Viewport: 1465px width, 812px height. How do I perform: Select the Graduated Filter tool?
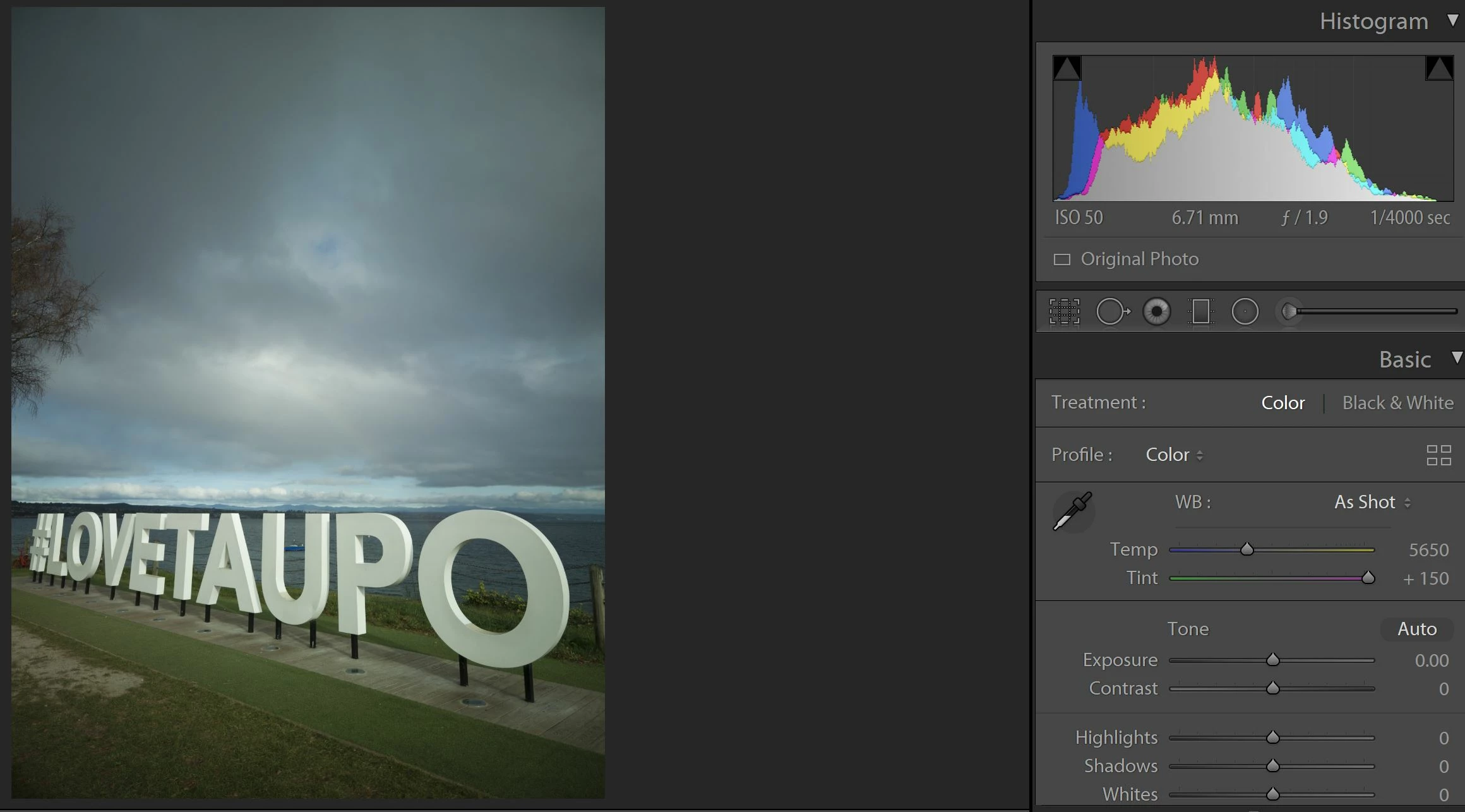(1200, 311)
